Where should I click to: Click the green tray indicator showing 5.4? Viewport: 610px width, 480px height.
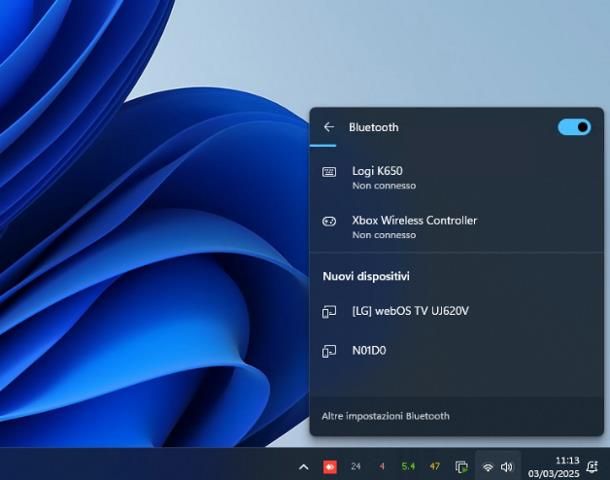(x=408, y=466)
